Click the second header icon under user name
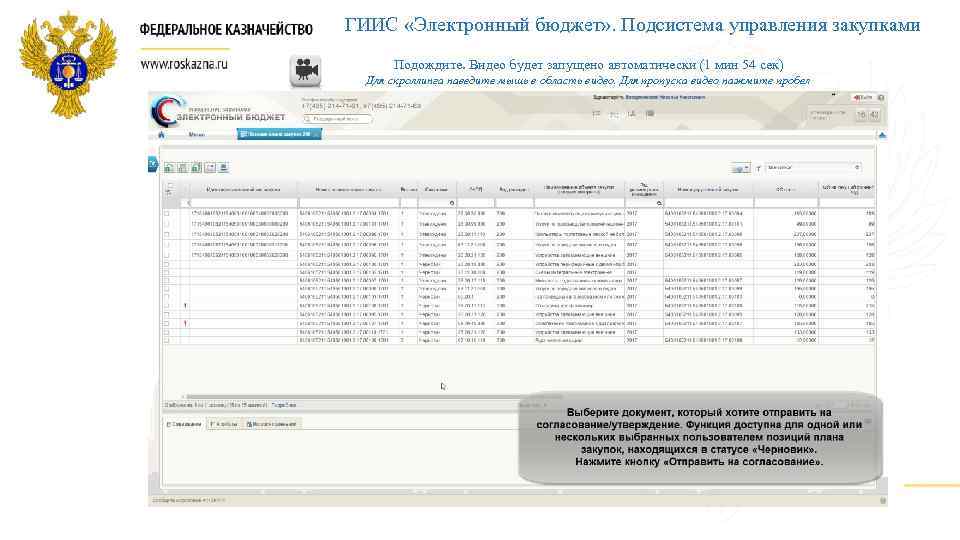Image resolution: width=960 pixels, height=540 pixels. click(614, 113)
